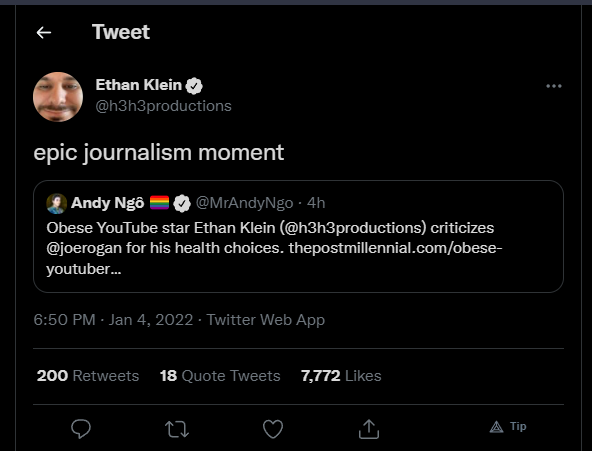Open the share upload icon
Image resolution: width=592 pixels, height=451 pixels.
tap(368, 429)
